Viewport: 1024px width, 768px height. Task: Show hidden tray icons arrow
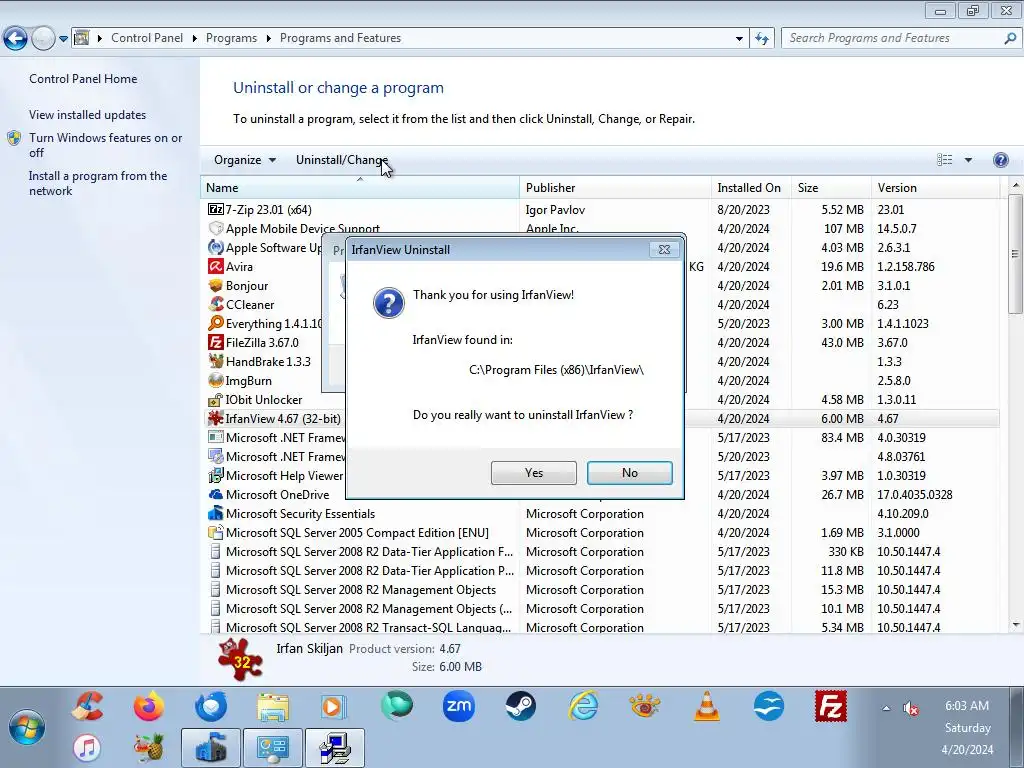[886, 708]
